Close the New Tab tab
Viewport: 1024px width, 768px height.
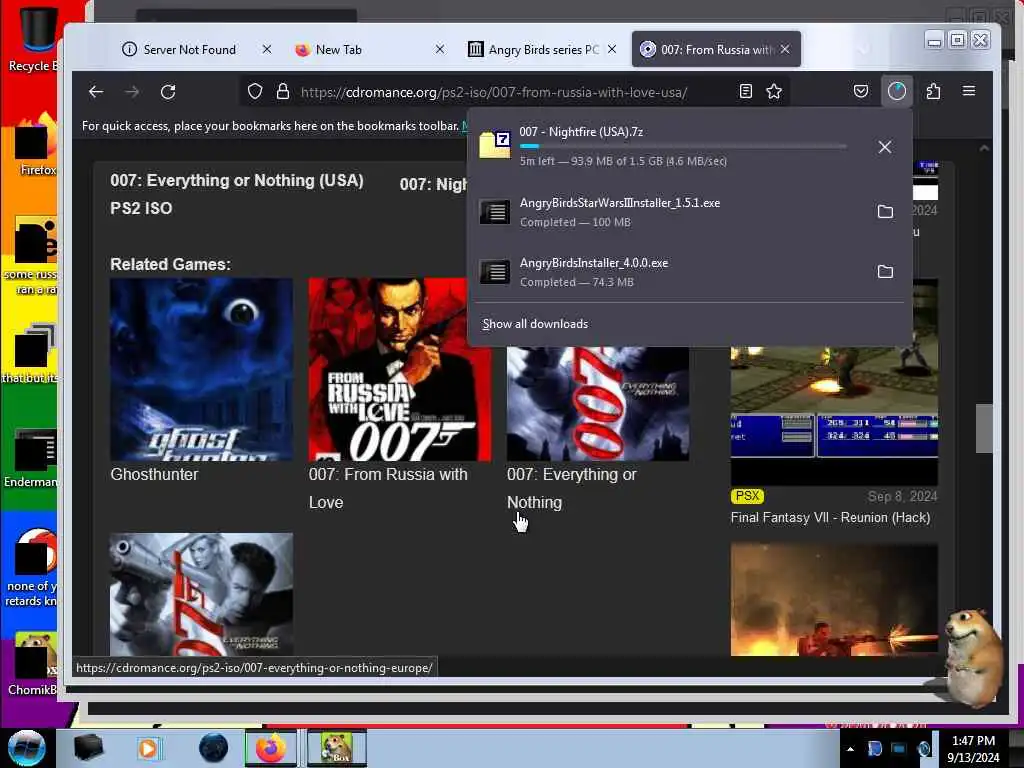pos(440,49)
